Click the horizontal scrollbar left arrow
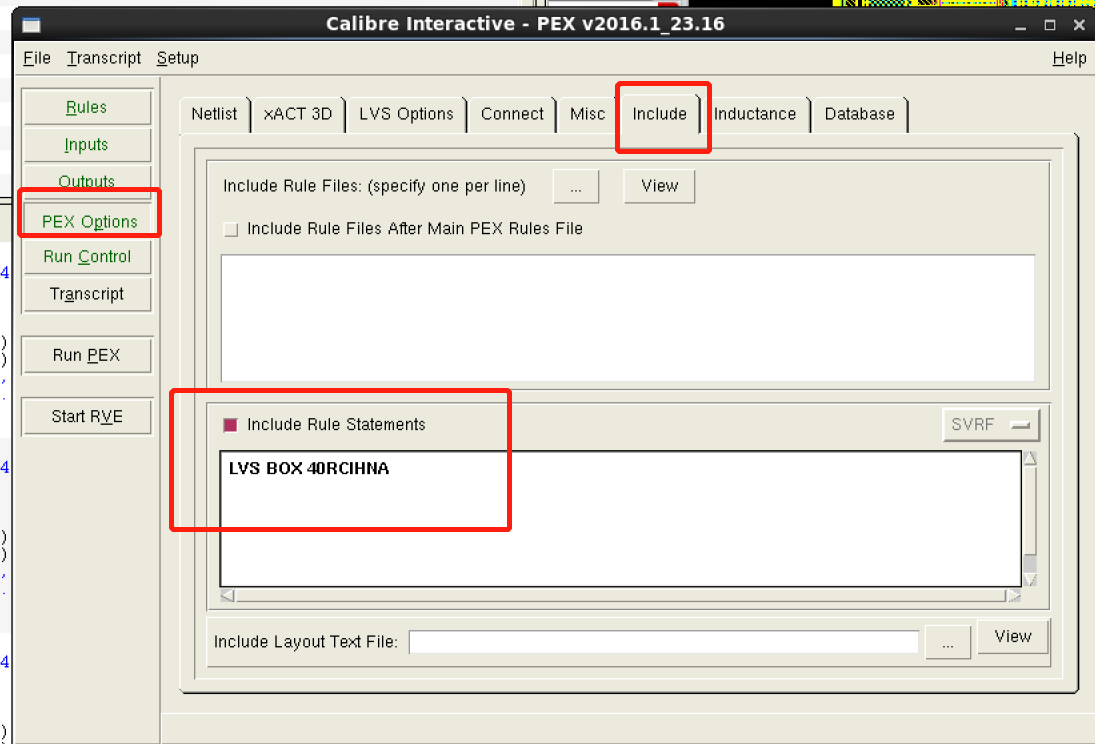Image resolution: width=1095 pixels, height=744 pixels. coord(228,595)
